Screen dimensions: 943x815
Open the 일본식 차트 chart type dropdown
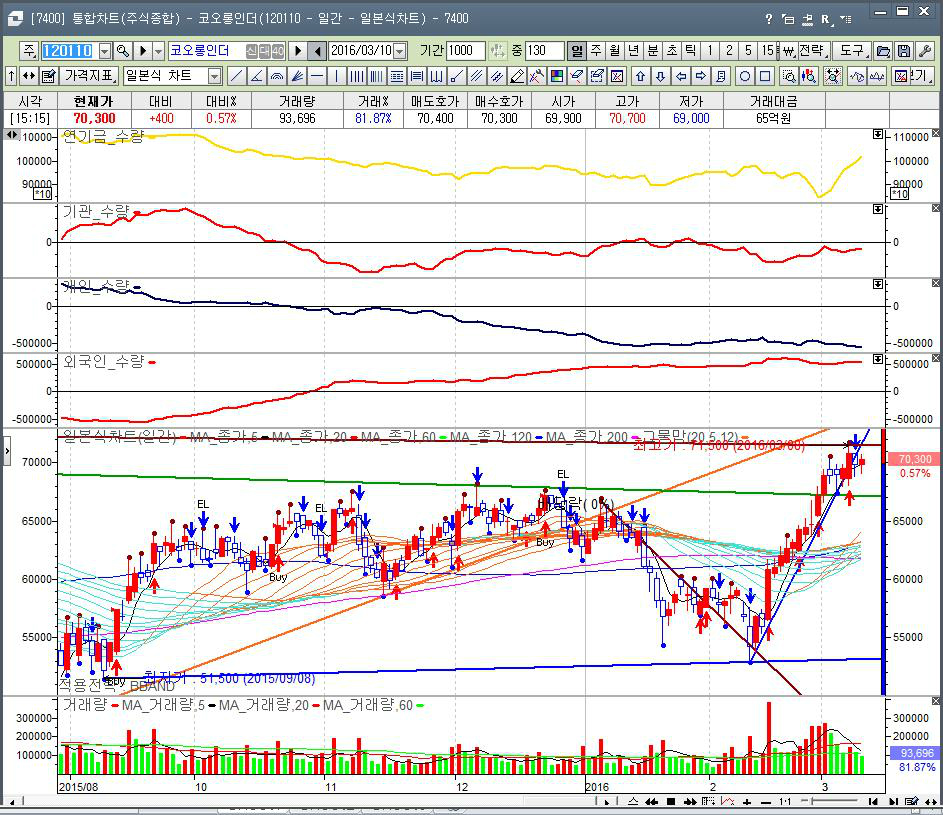214,76
